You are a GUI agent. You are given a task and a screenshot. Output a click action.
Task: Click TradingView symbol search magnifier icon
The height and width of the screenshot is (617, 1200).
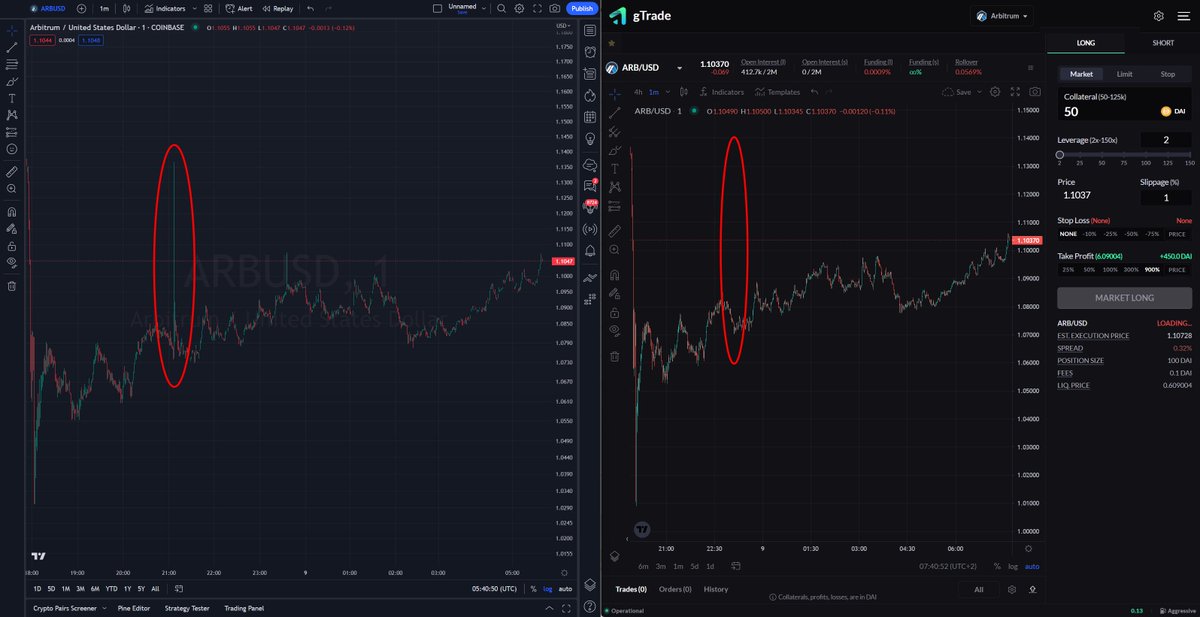click(502, 8)
